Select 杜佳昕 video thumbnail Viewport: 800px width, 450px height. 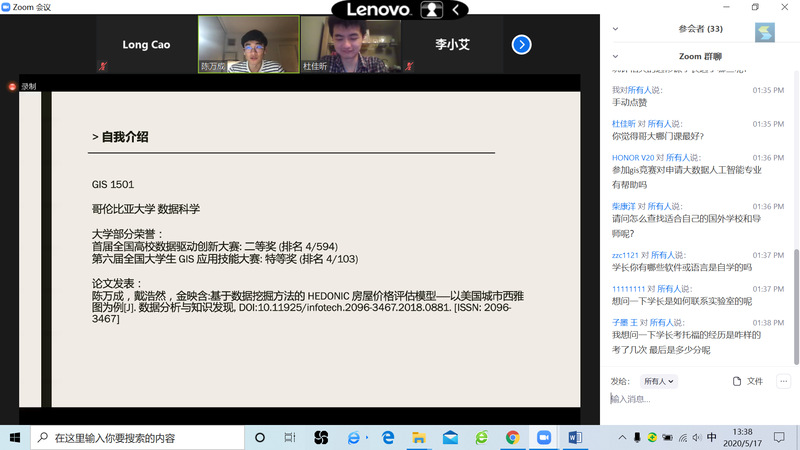pyautogui.click(x=348, y=45)
